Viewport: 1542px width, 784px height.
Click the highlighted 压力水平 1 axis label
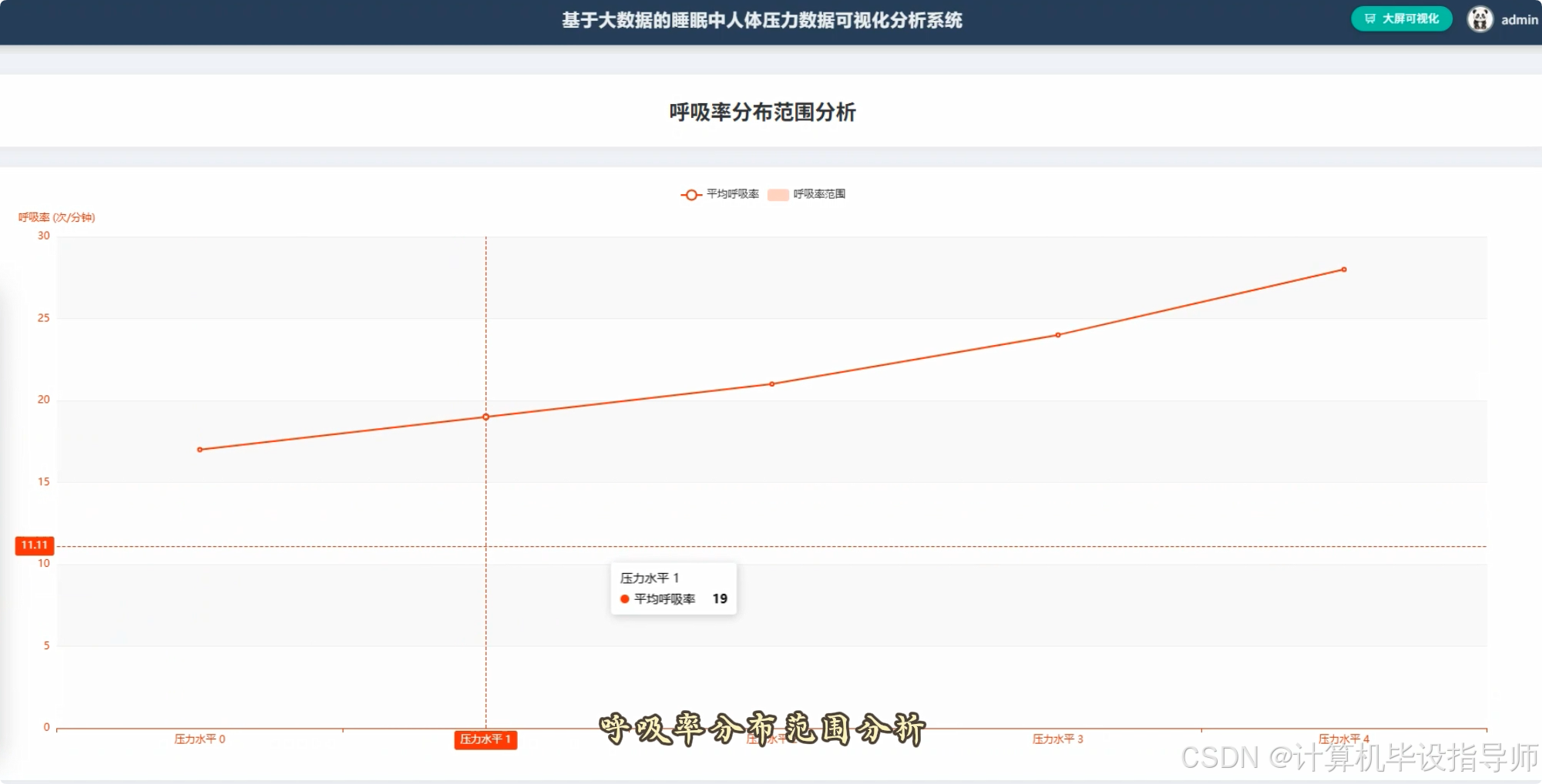pyautogui.click(x=485, y=739)
